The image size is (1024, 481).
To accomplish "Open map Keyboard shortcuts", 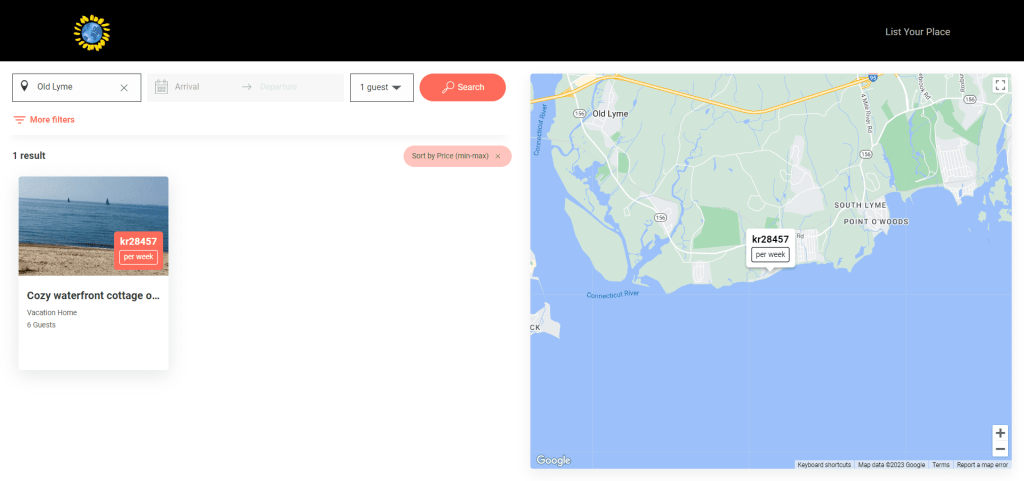I will coord(824,465).
